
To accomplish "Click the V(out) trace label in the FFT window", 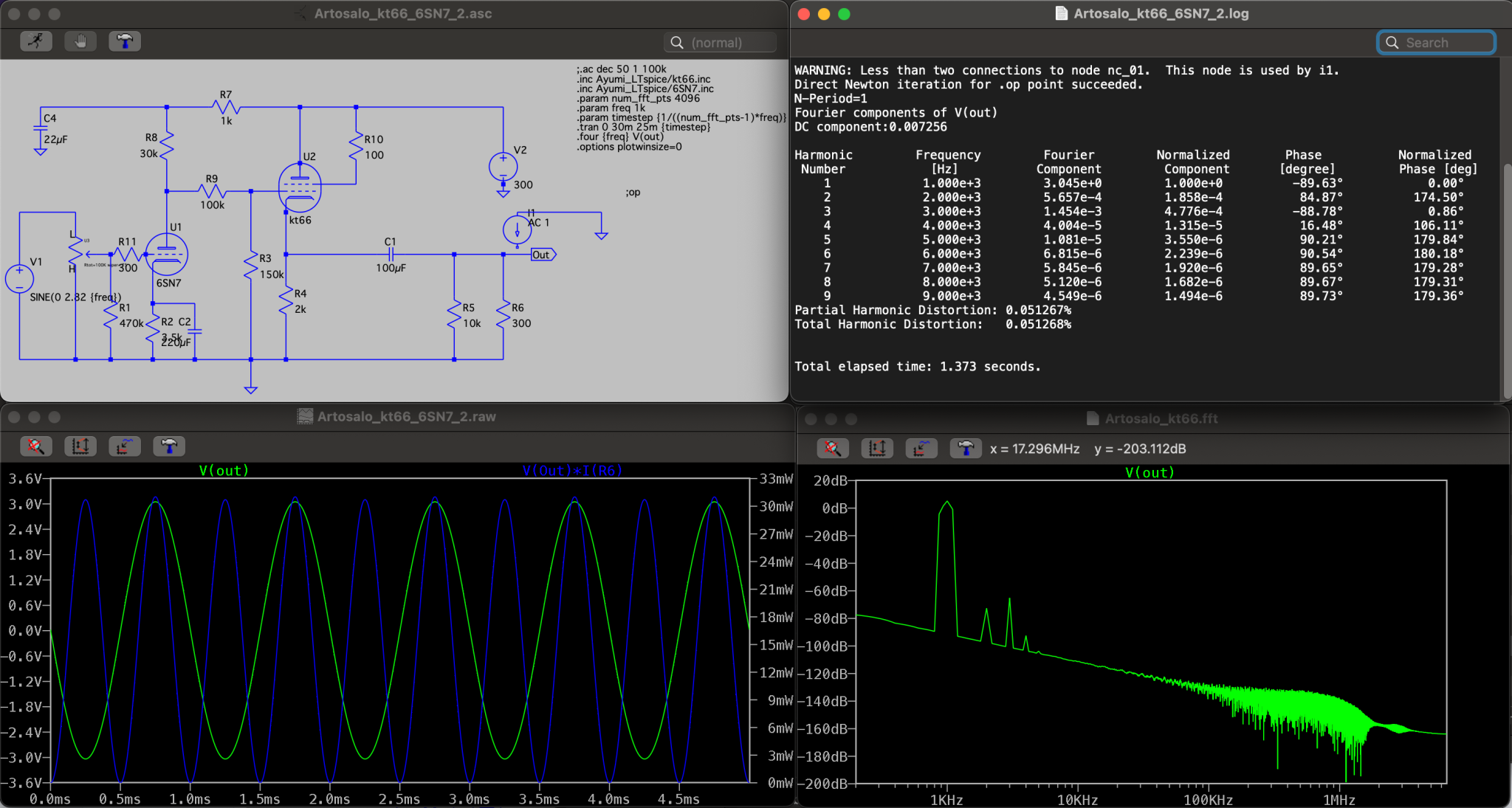I will [1150, 472].
